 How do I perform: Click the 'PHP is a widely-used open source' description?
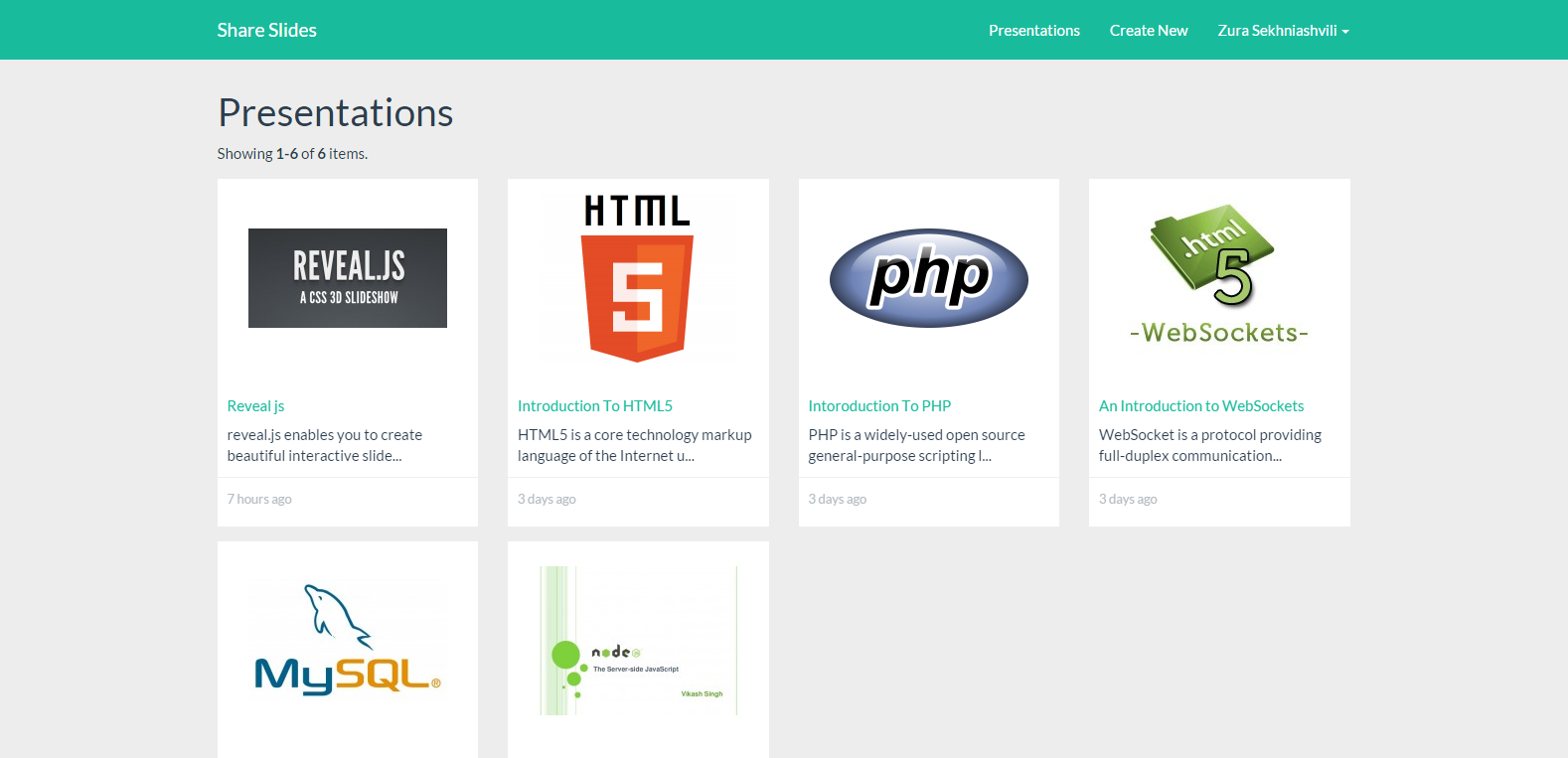(x=916, y=445)
